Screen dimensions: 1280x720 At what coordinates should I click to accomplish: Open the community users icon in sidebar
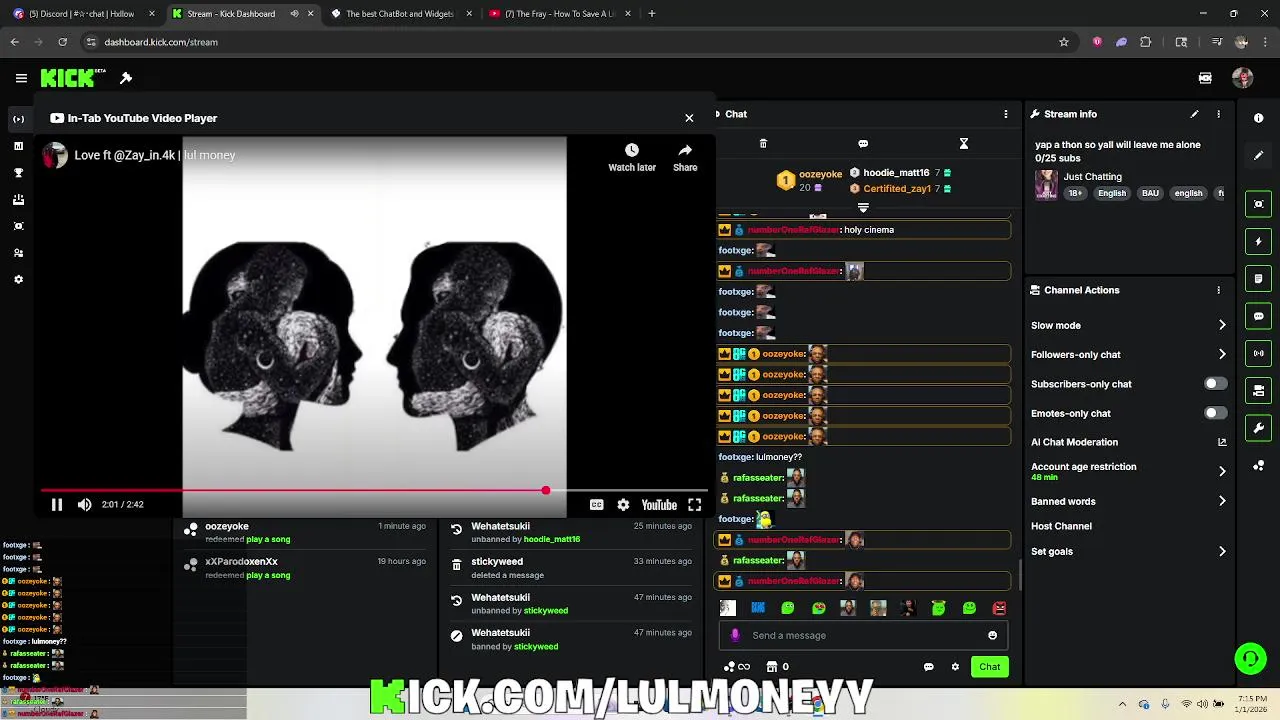click(18, 253)
